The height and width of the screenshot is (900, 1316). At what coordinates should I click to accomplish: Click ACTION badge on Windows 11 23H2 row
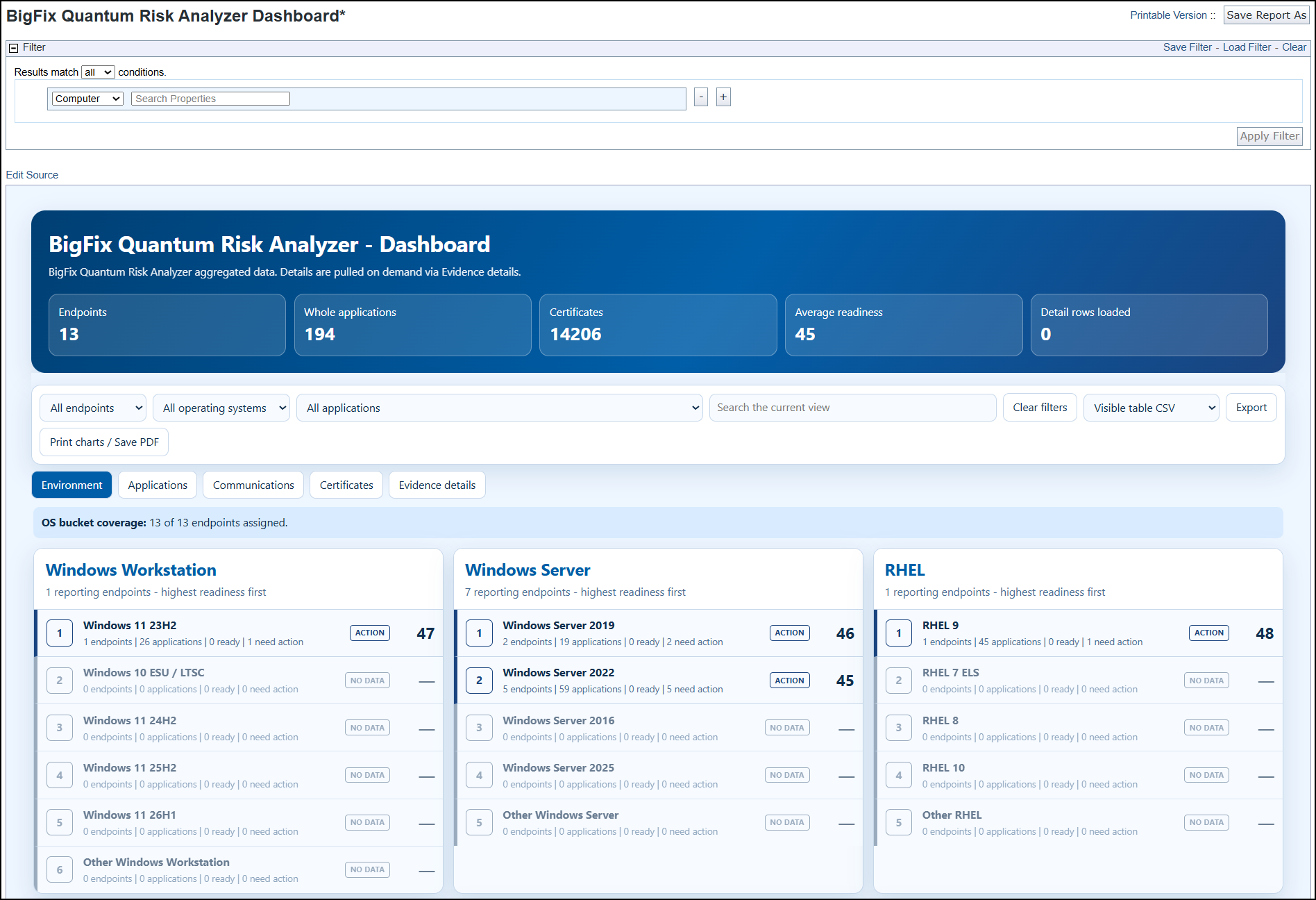point(370,633)
